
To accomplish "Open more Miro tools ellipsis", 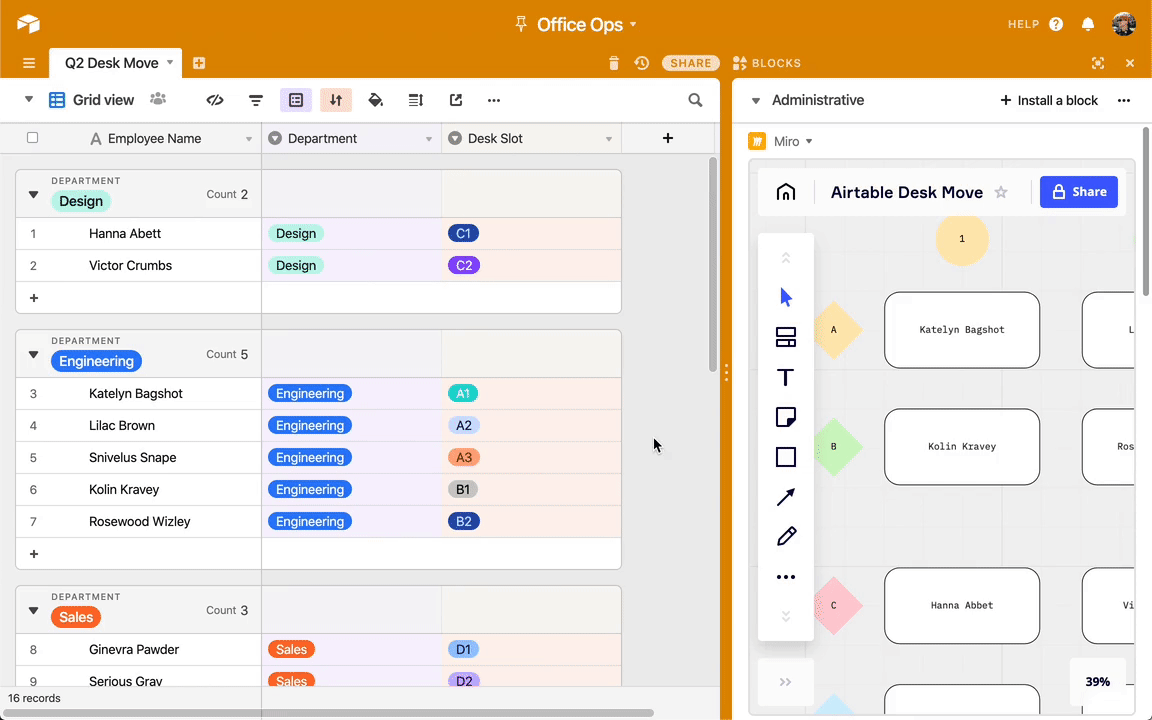I will coord(786,577).
